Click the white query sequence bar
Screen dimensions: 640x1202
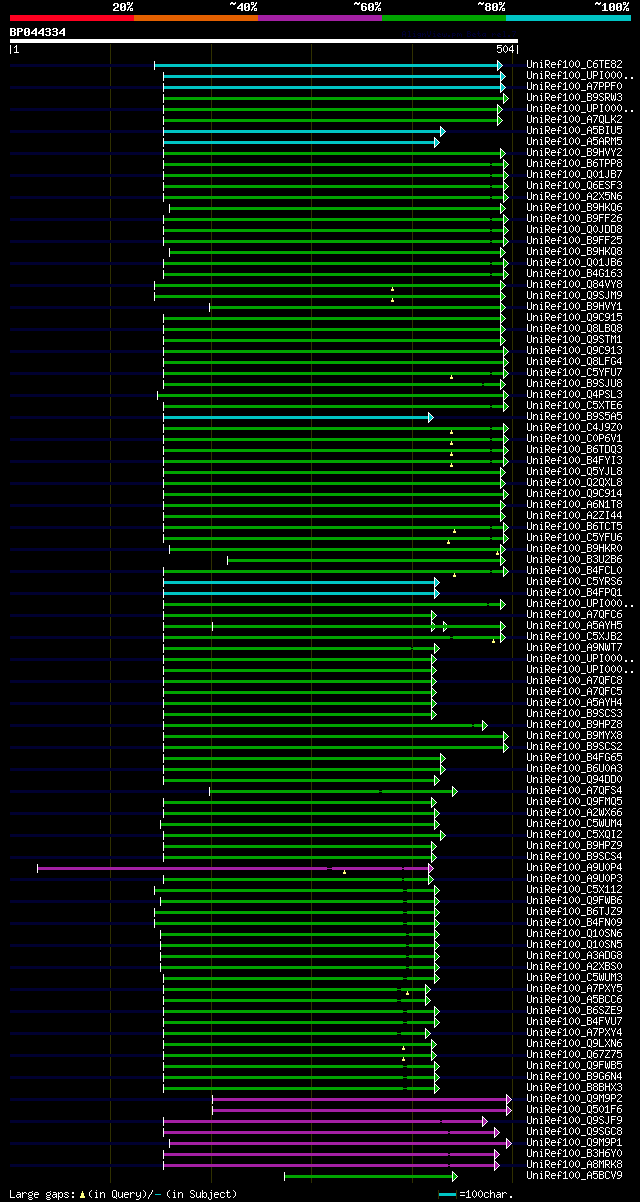point(264,41)
